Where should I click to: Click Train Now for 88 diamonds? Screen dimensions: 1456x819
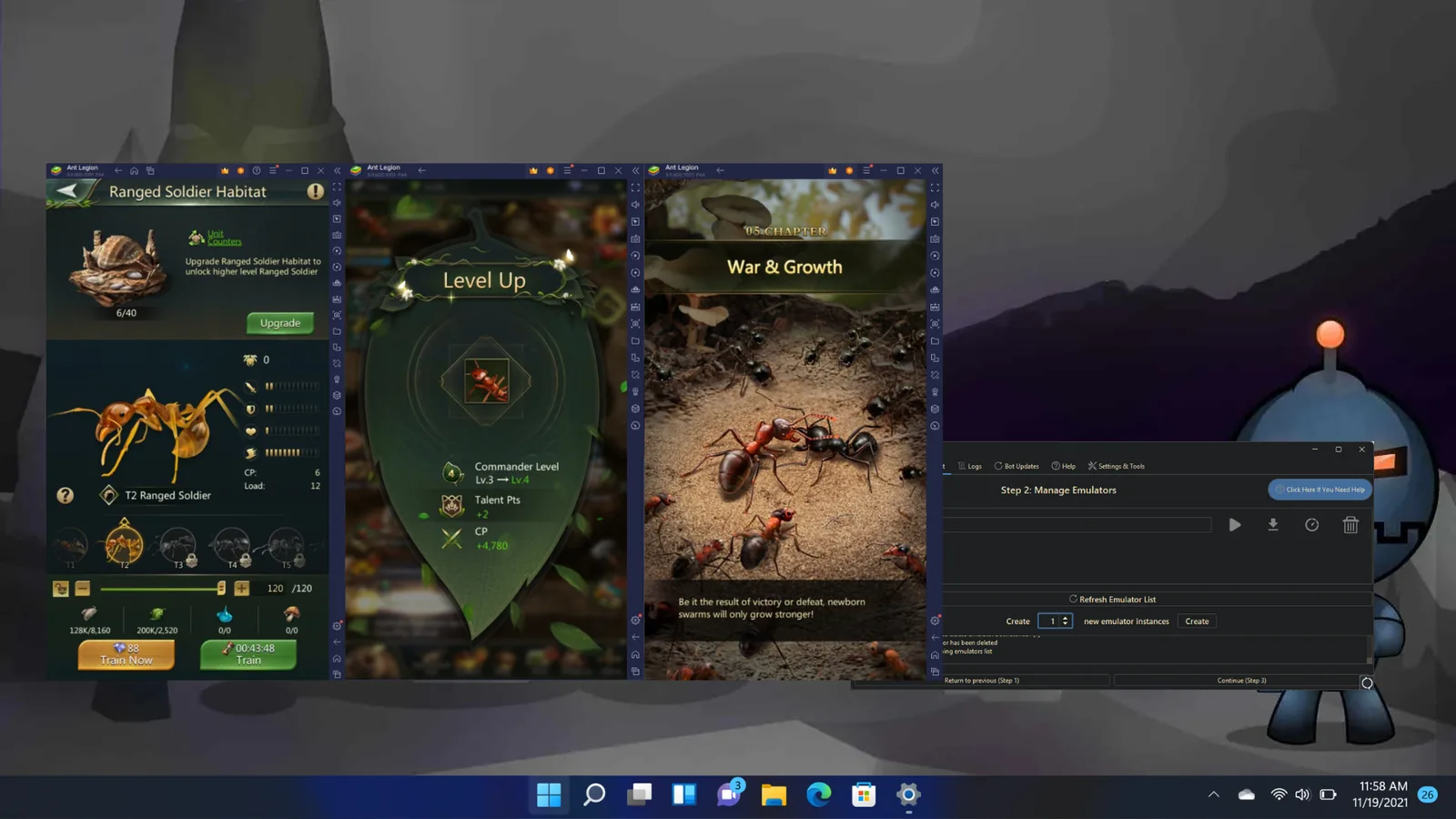[126, 654]
